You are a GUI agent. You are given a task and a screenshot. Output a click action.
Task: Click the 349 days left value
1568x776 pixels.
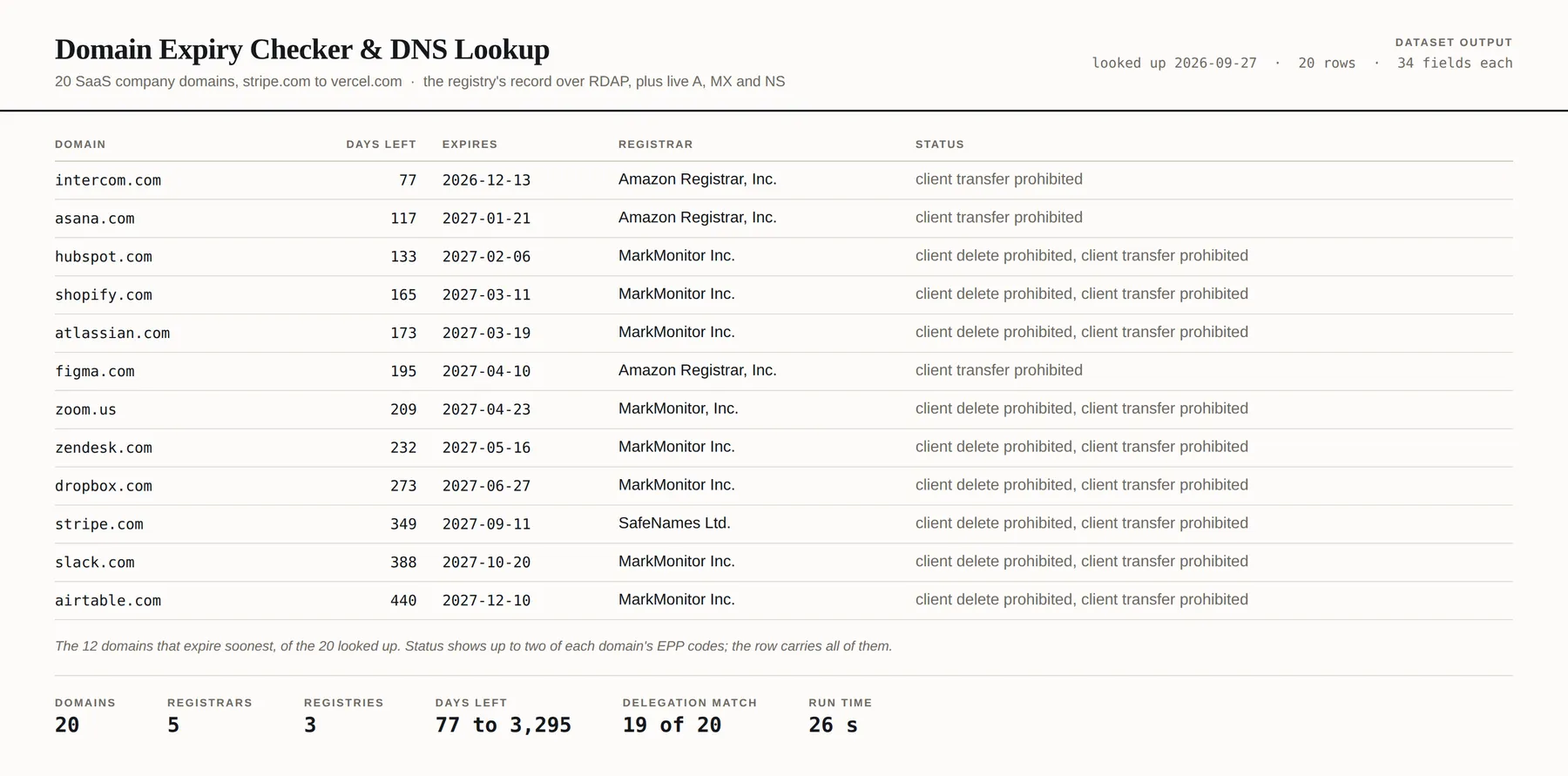[x=403, y=525]
